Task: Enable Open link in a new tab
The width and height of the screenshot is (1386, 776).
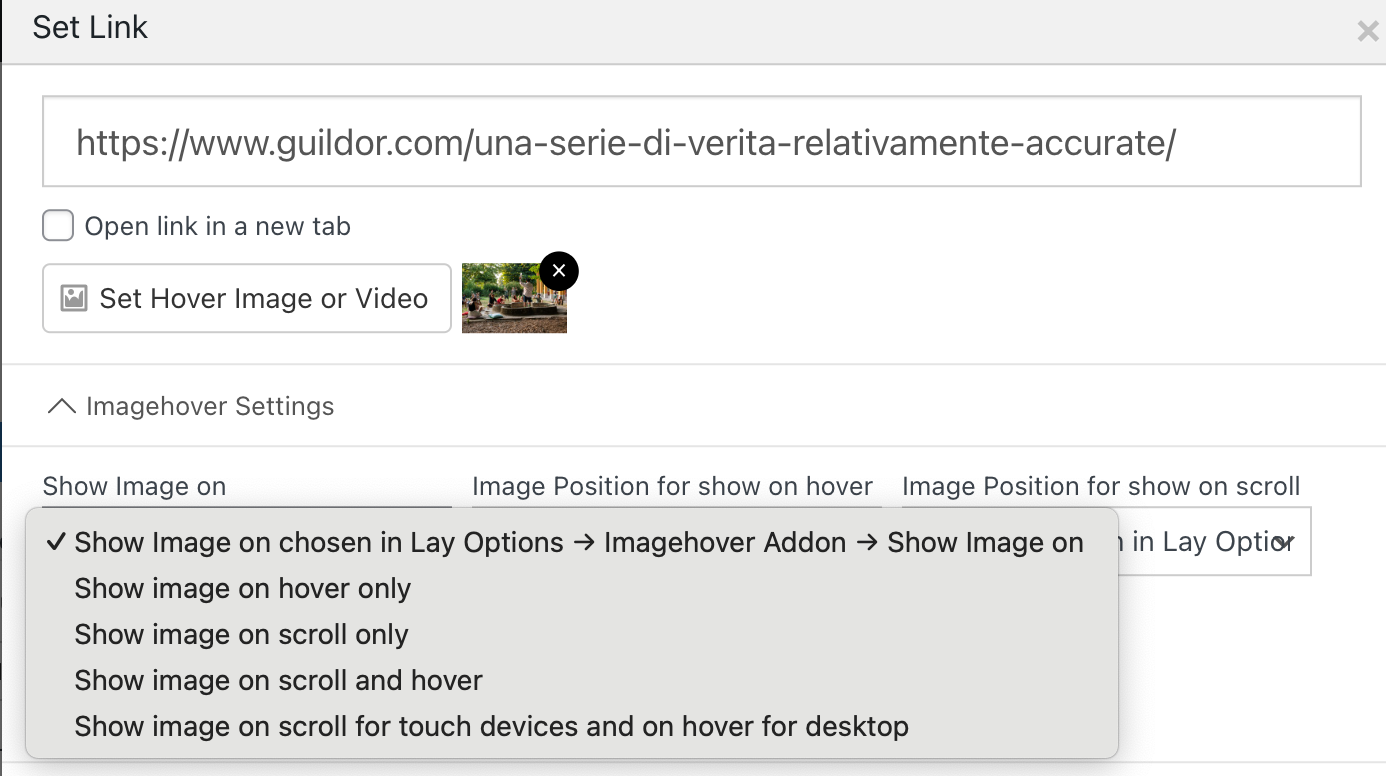Action: (57, 225)
